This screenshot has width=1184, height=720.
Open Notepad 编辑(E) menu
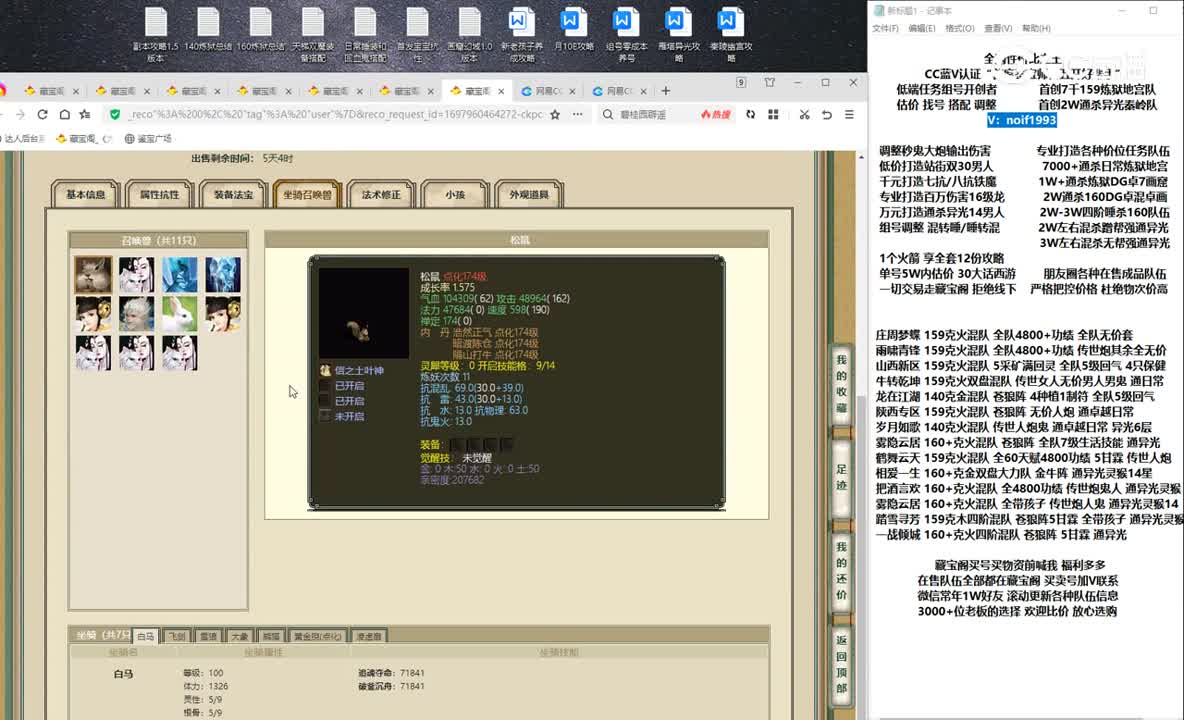(x=921, y=28)
